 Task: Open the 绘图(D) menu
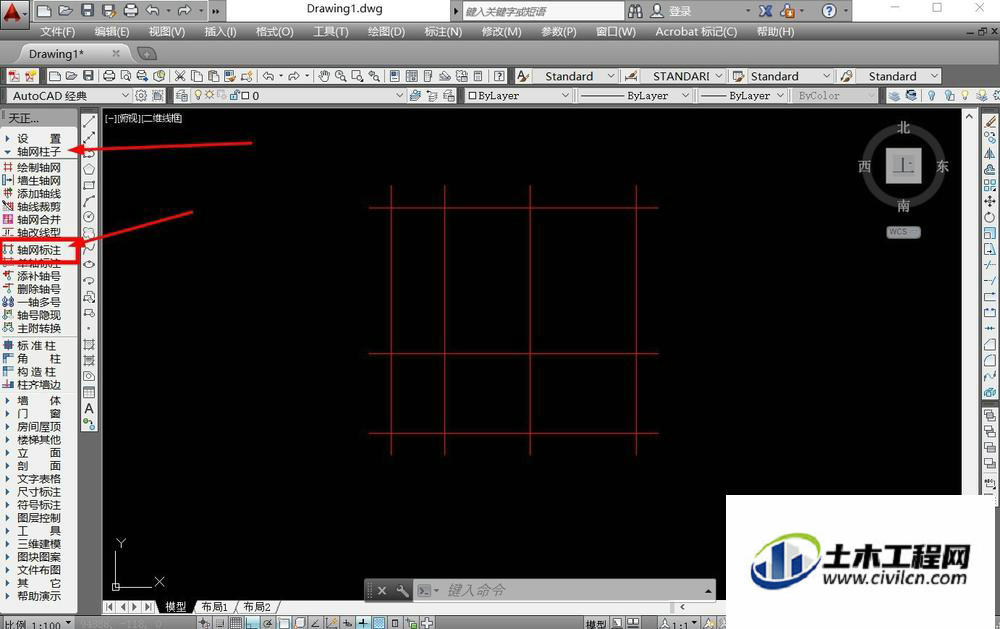386,31
